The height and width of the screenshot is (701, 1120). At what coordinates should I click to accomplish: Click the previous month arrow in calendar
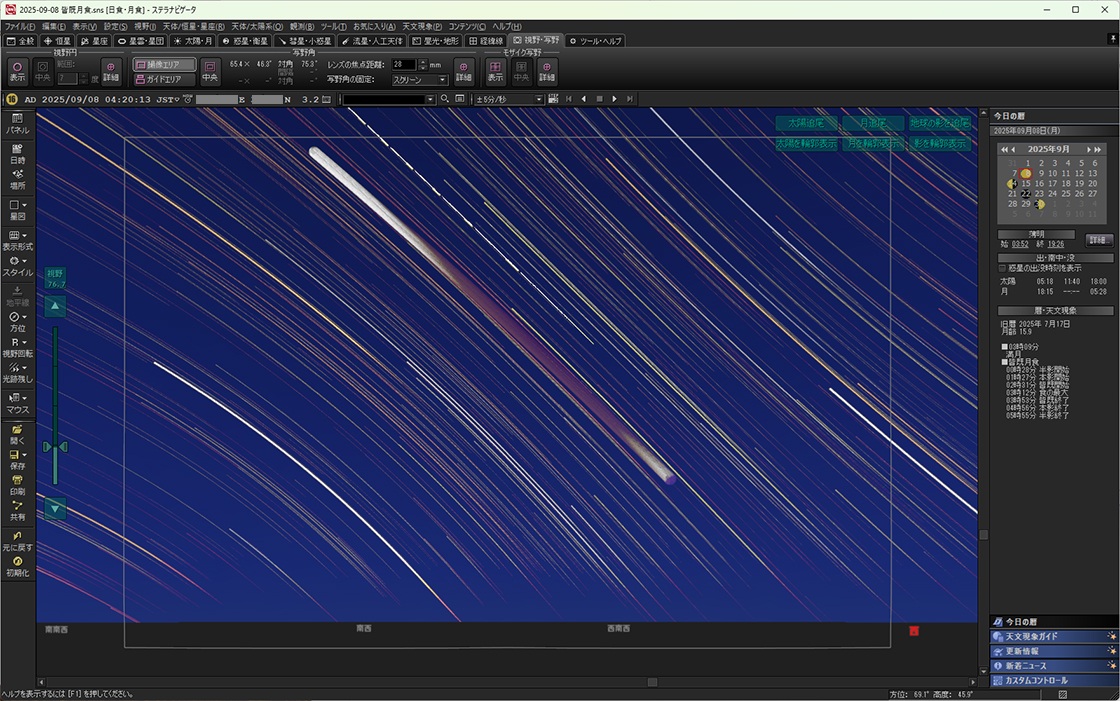1013,149
